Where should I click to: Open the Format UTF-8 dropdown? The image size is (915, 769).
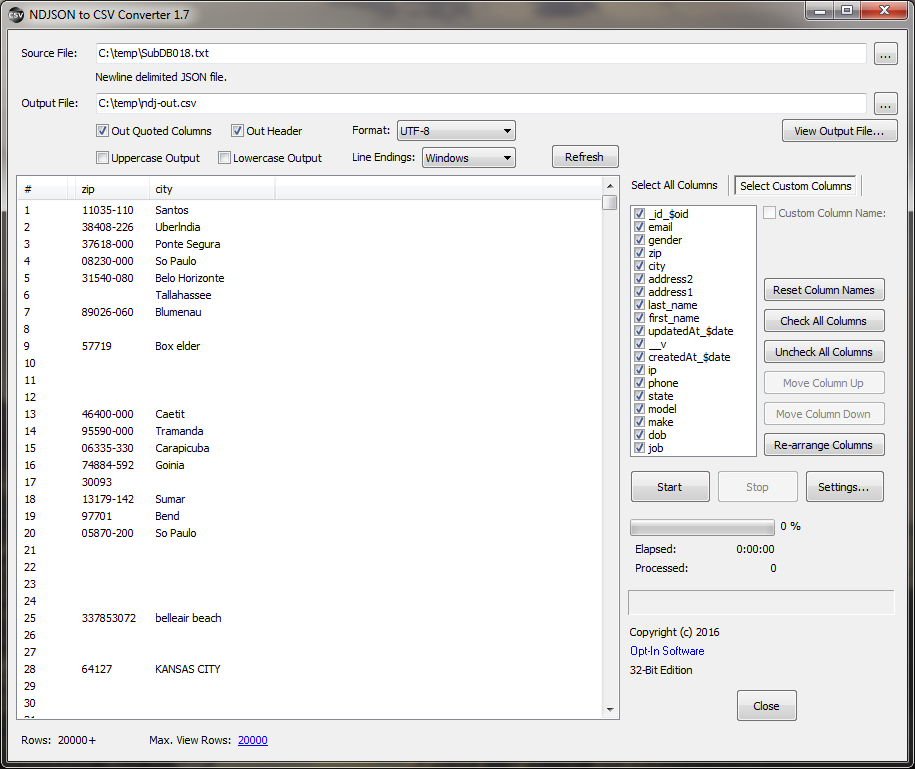[456, 131]
